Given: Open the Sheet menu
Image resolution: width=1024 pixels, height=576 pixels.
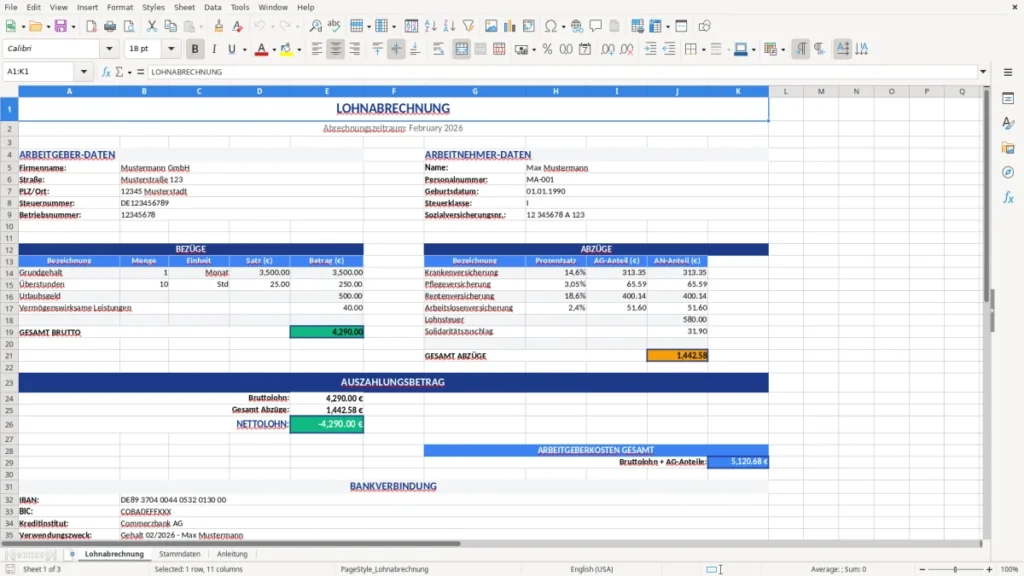Looking at the screenshot, I should coord(184,7).
